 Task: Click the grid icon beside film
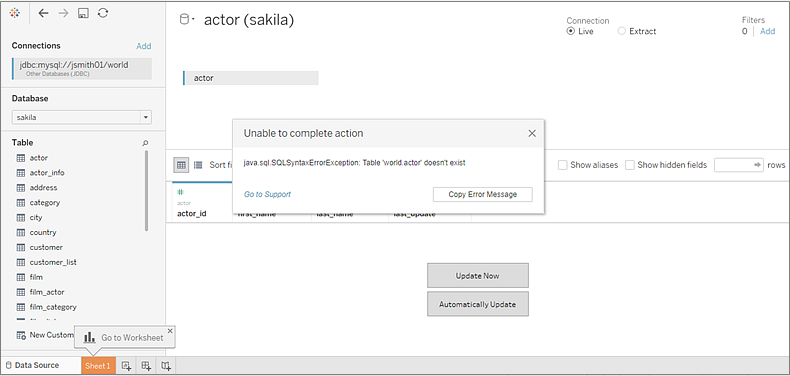click(21, 277)
